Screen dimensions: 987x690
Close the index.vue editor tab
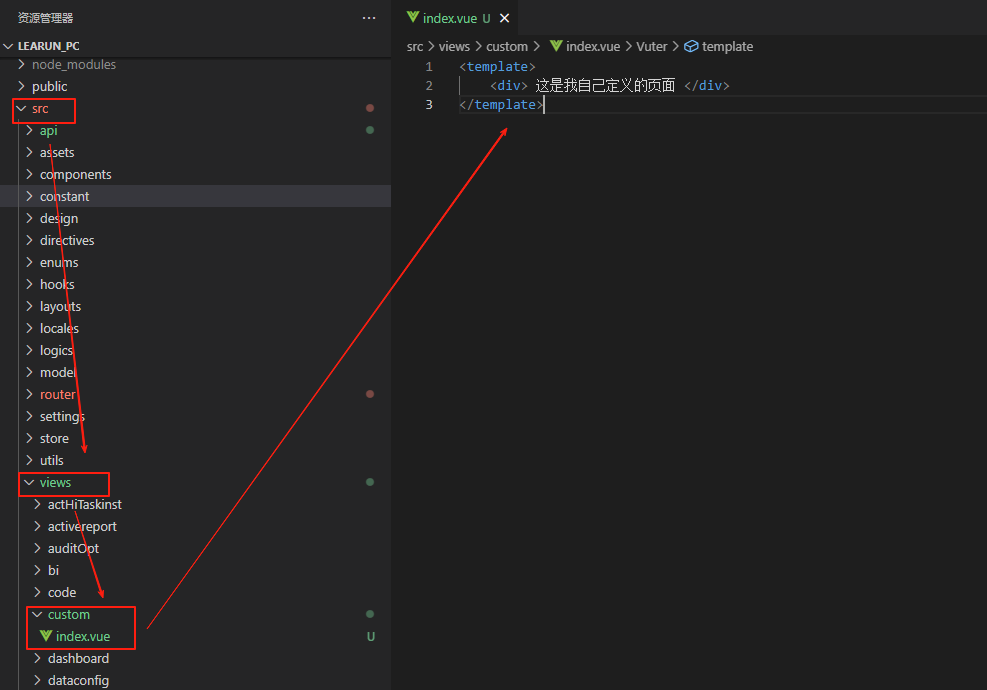(x=504, y=18)
